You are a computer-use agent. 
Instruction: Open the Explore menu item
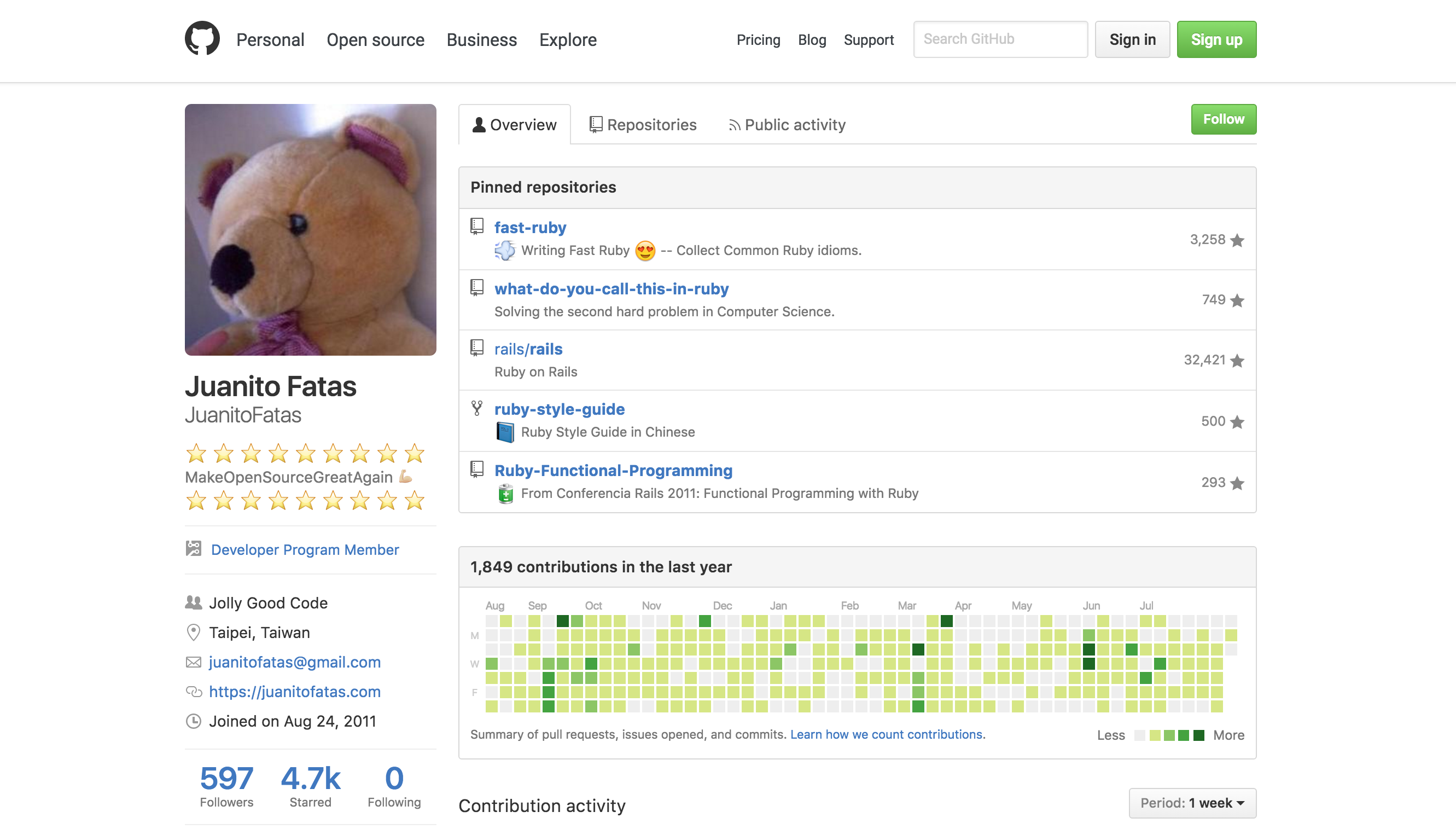(568, 39)
